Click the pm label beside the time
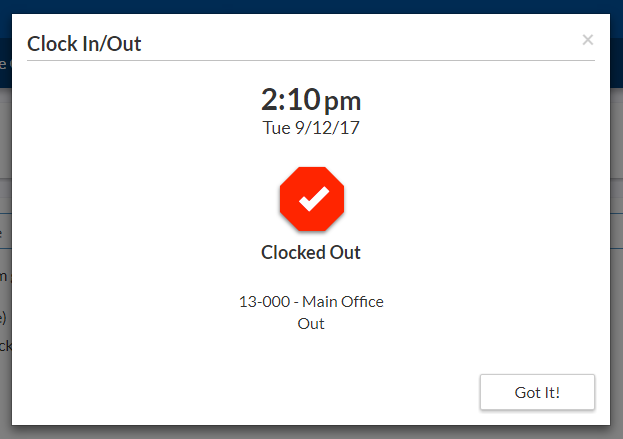Screen dimensions: 623x439 pyautogui.click(x=343, y=101)
